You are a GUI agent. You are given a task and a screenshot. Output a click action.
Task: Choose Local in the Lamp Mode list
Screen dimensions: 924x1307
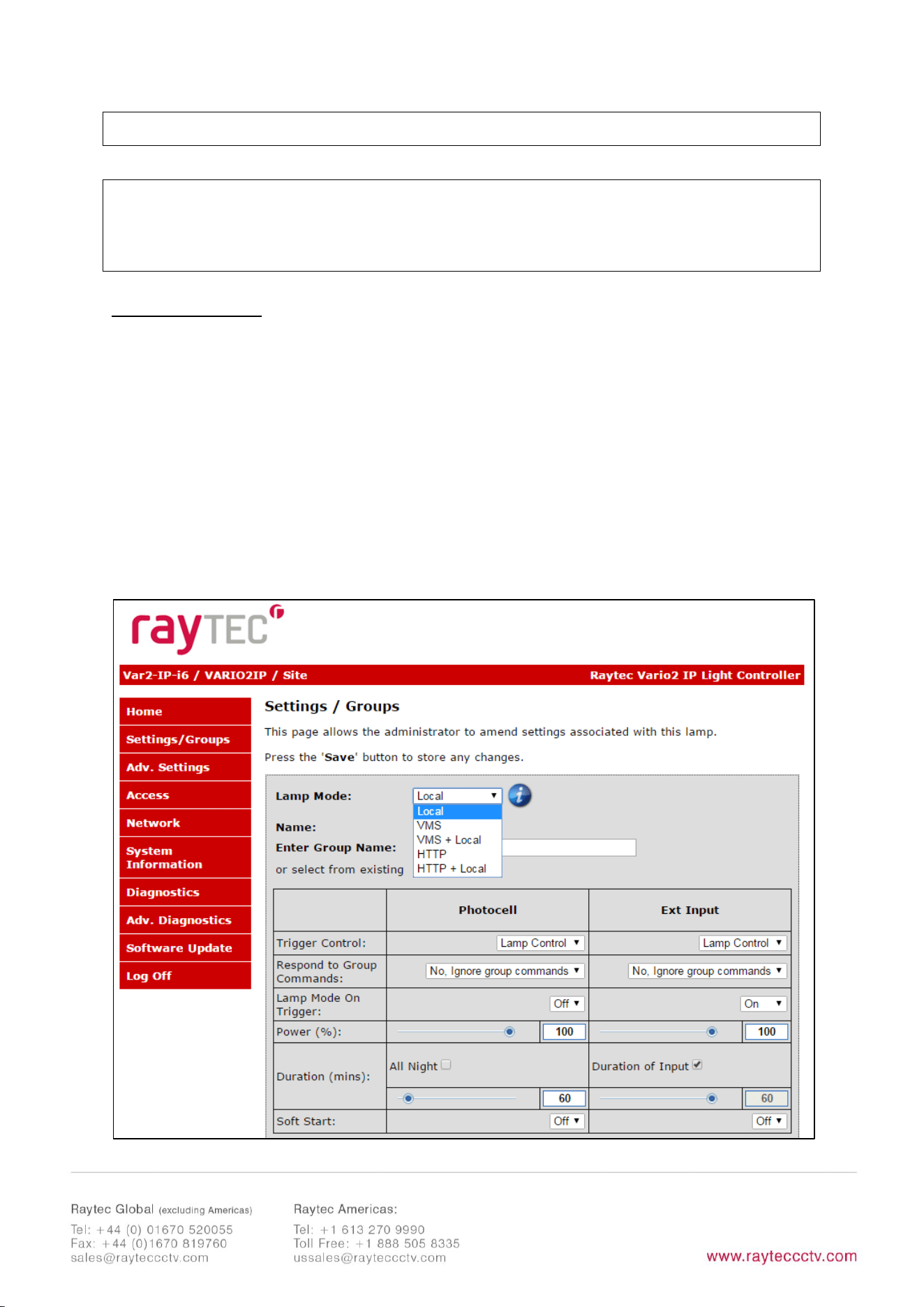(x=457, y=811)
